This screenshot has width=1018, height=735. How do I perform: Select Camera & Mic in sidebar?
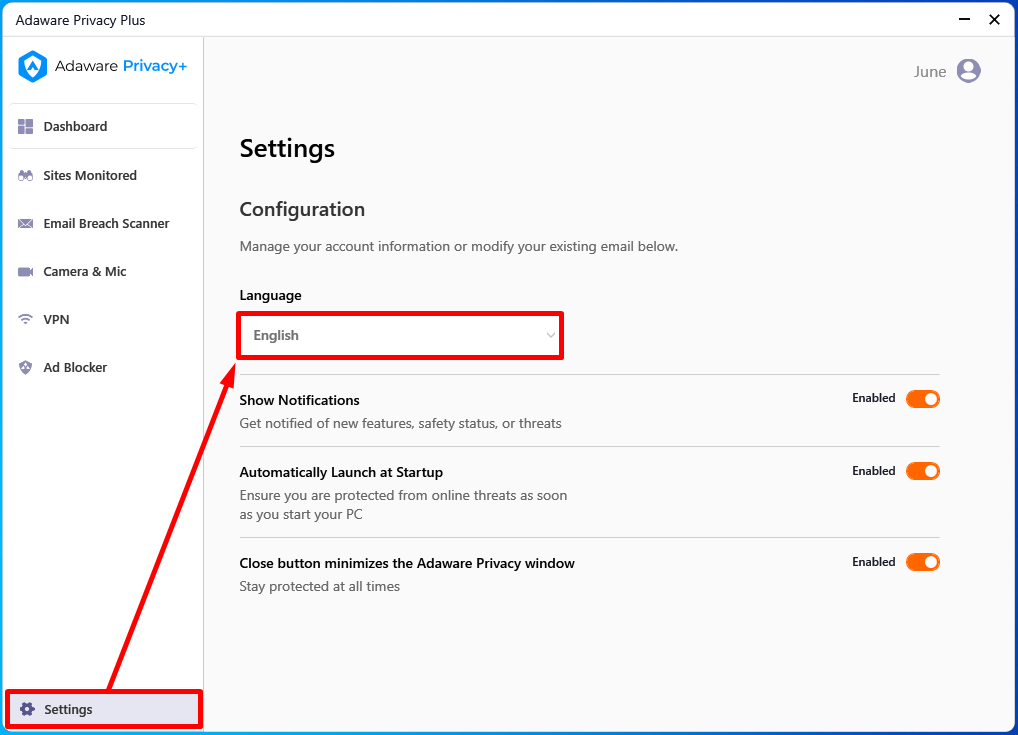coord(103,271)
